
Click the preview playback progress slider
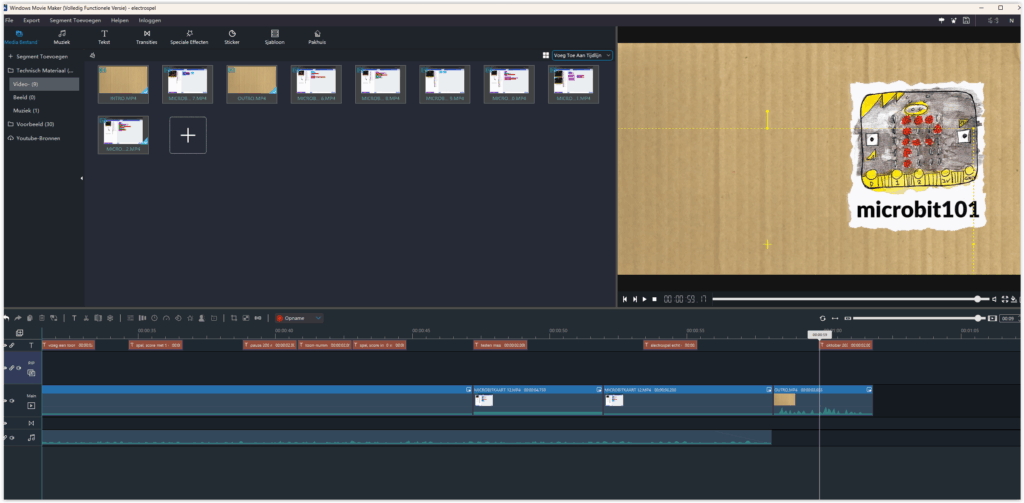click(x=845, y=298)
